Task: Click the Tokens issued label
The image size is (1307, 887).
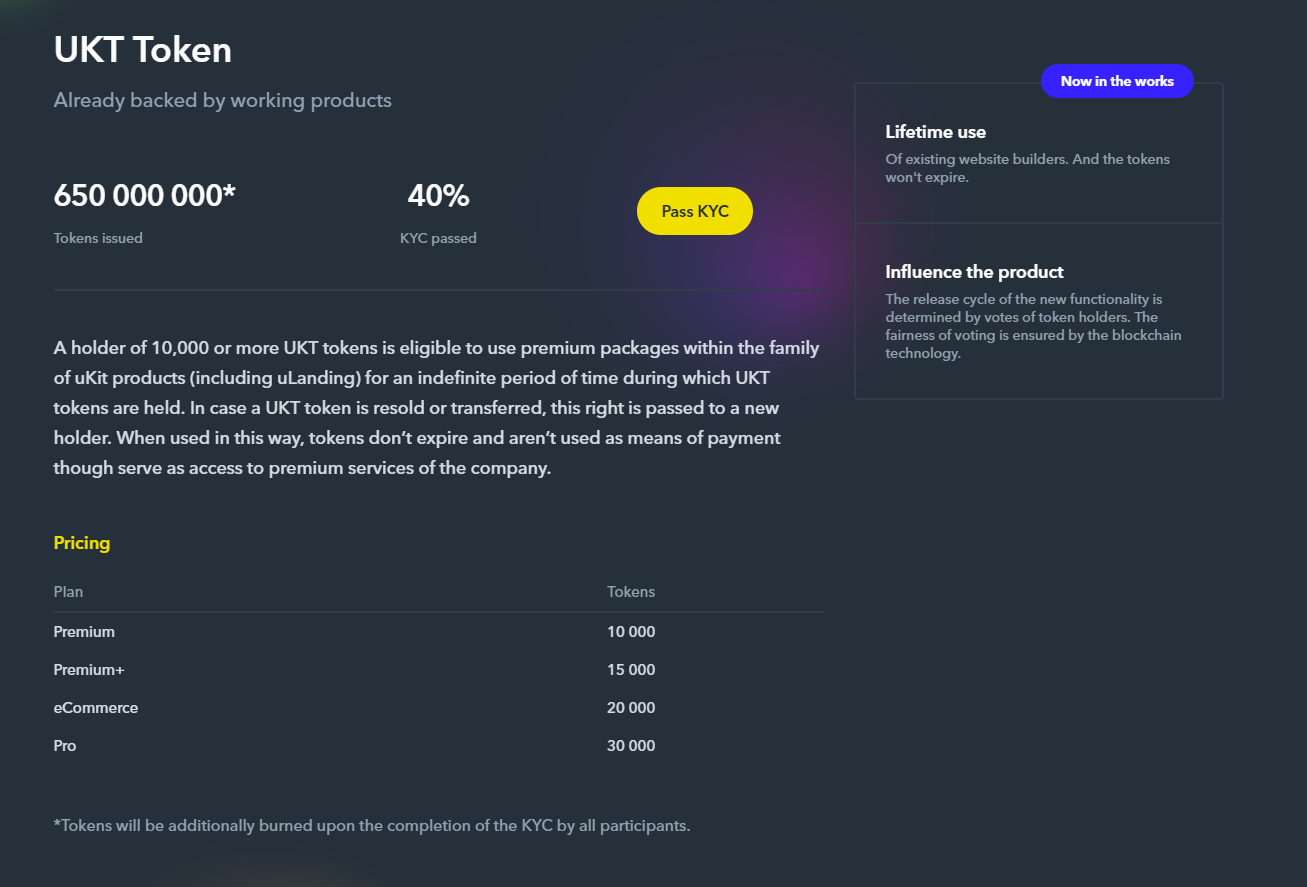Action: [x=98, y=238]
